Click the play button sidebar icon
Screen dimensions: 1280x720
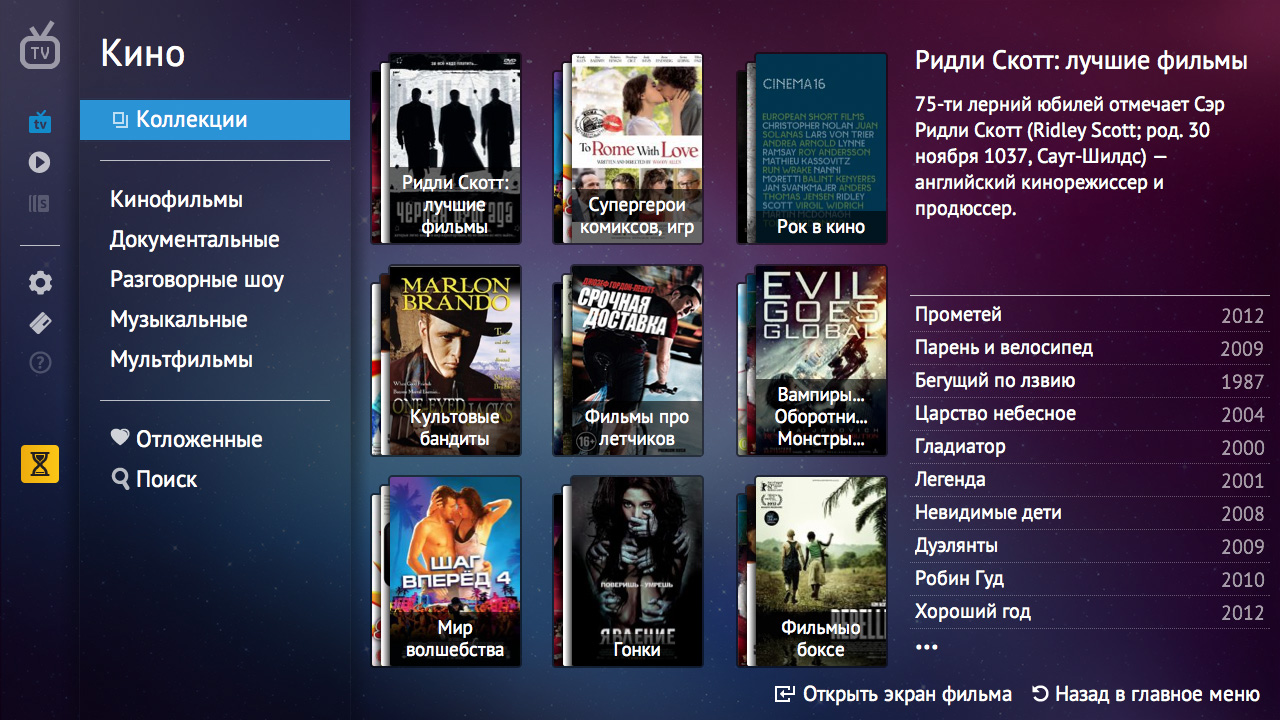[x=40, y=162]
